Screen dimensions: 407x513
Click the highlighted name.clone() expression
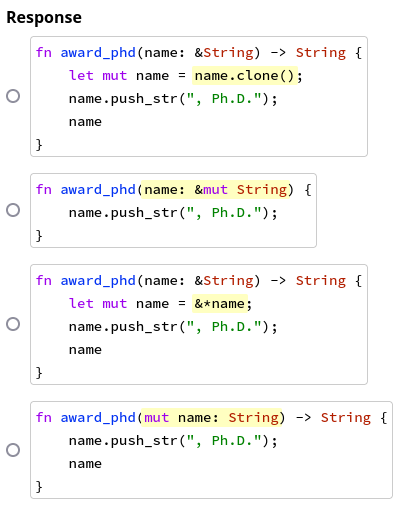(245, 76)
